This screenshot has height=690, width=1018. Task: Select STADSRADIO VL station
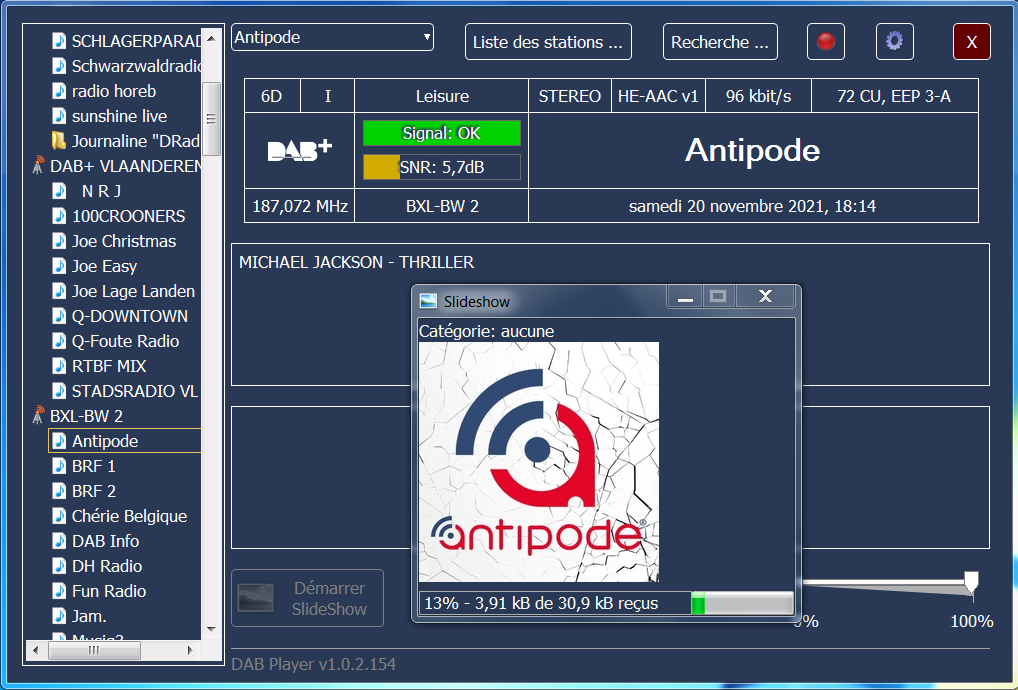tap(135, 391)
